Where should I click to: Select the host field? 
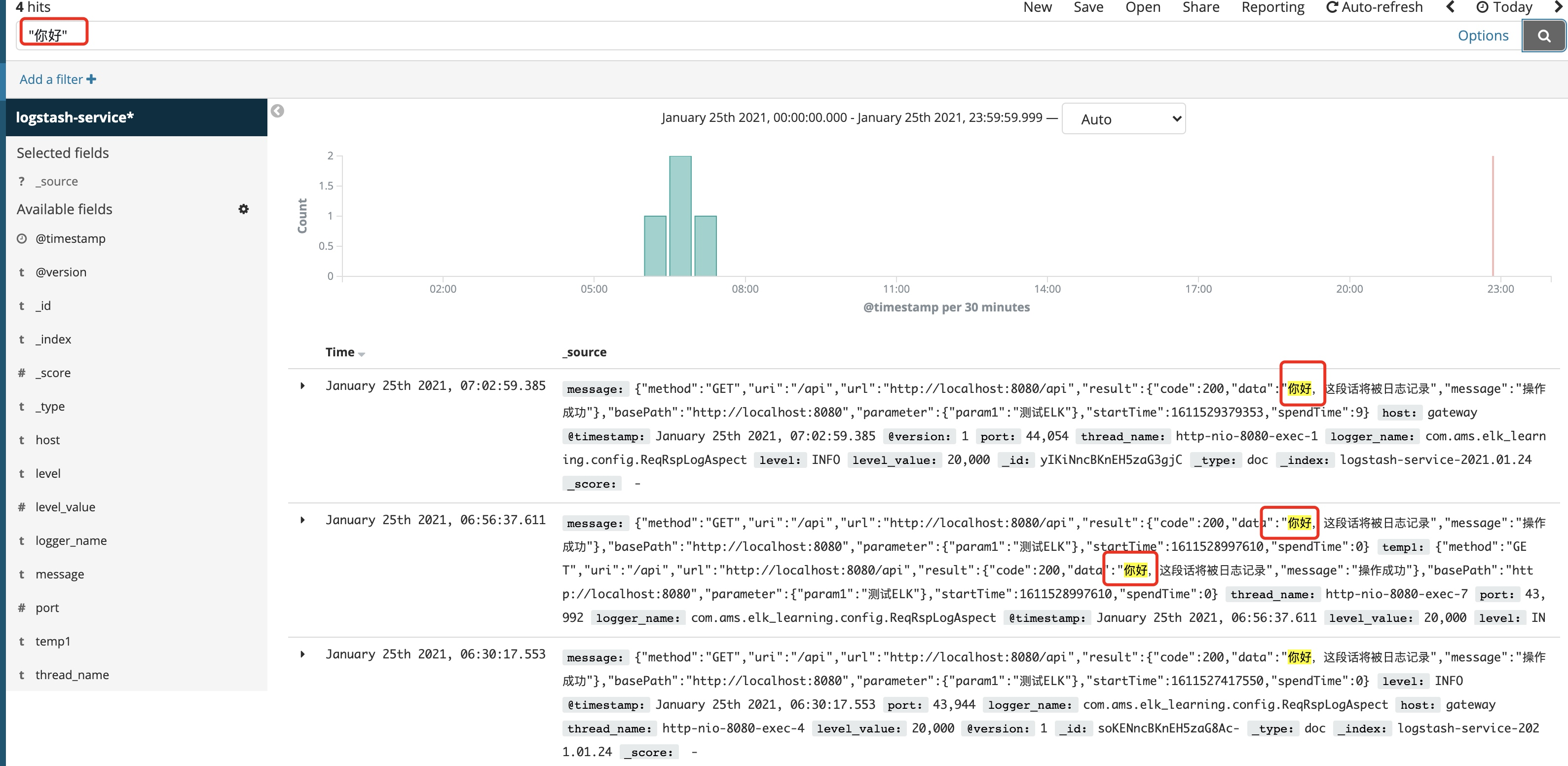coord(47,440)
